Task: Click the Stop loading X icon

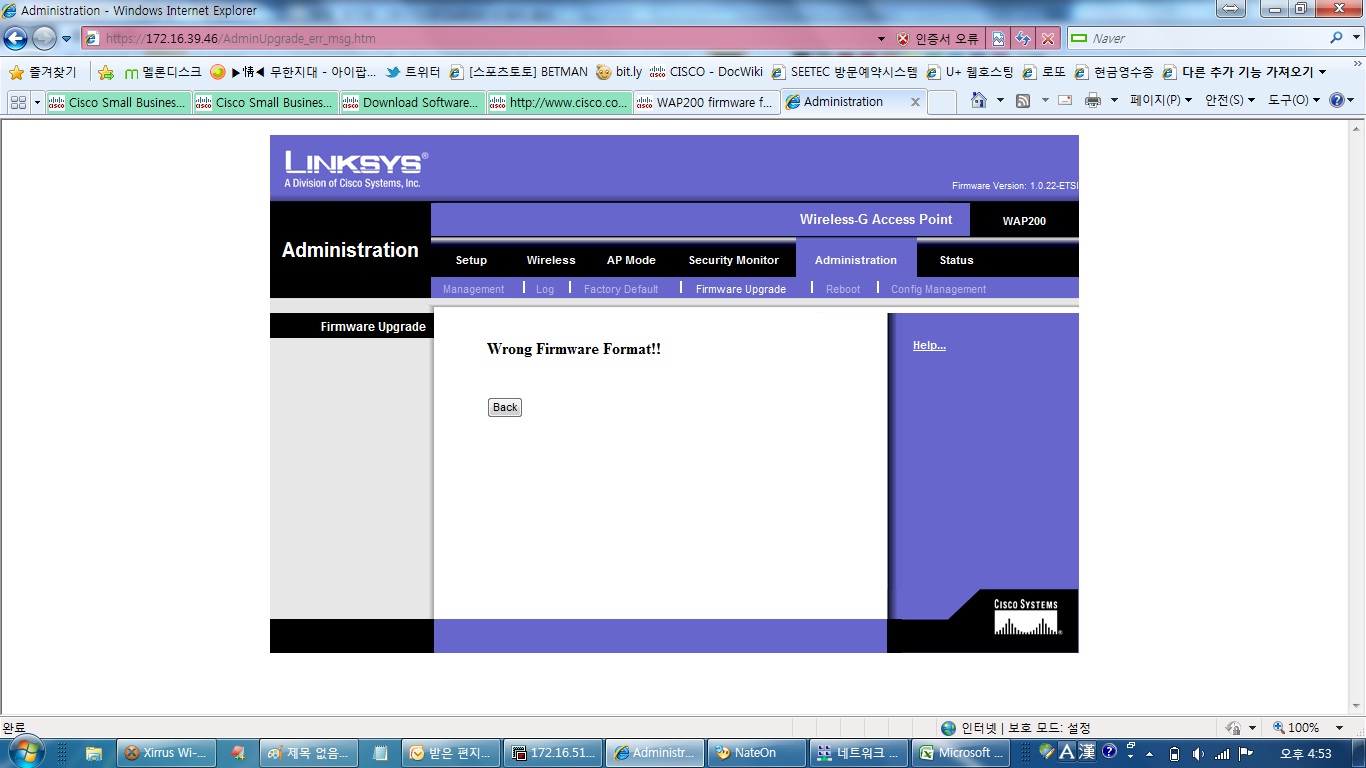Action: pos(1047,39)
